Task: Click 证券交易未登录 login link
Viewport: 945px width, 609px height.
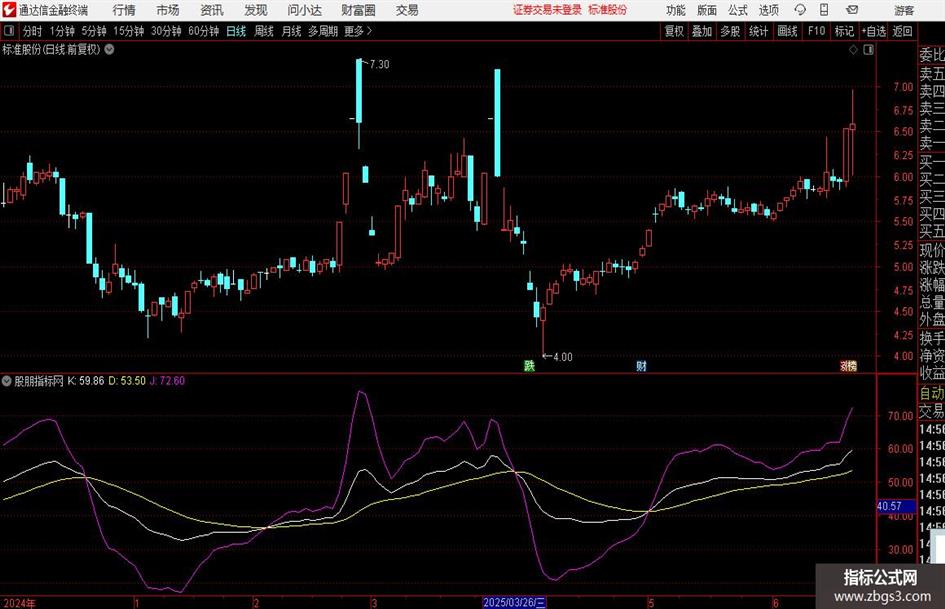Action: pyautogui.click(x=547, y=10)
